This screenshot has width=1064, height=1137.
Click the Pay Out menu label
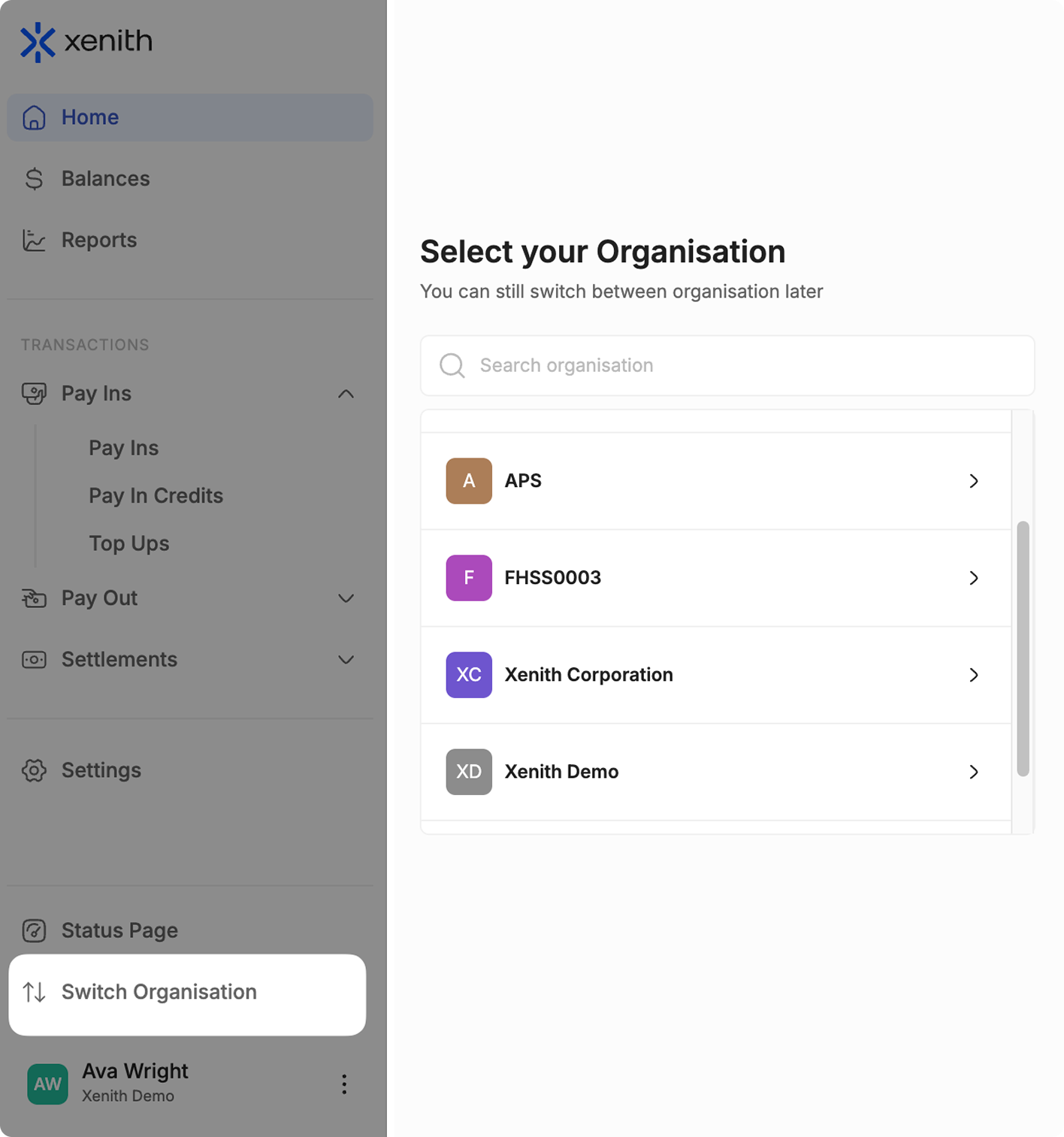pos(99,598)
